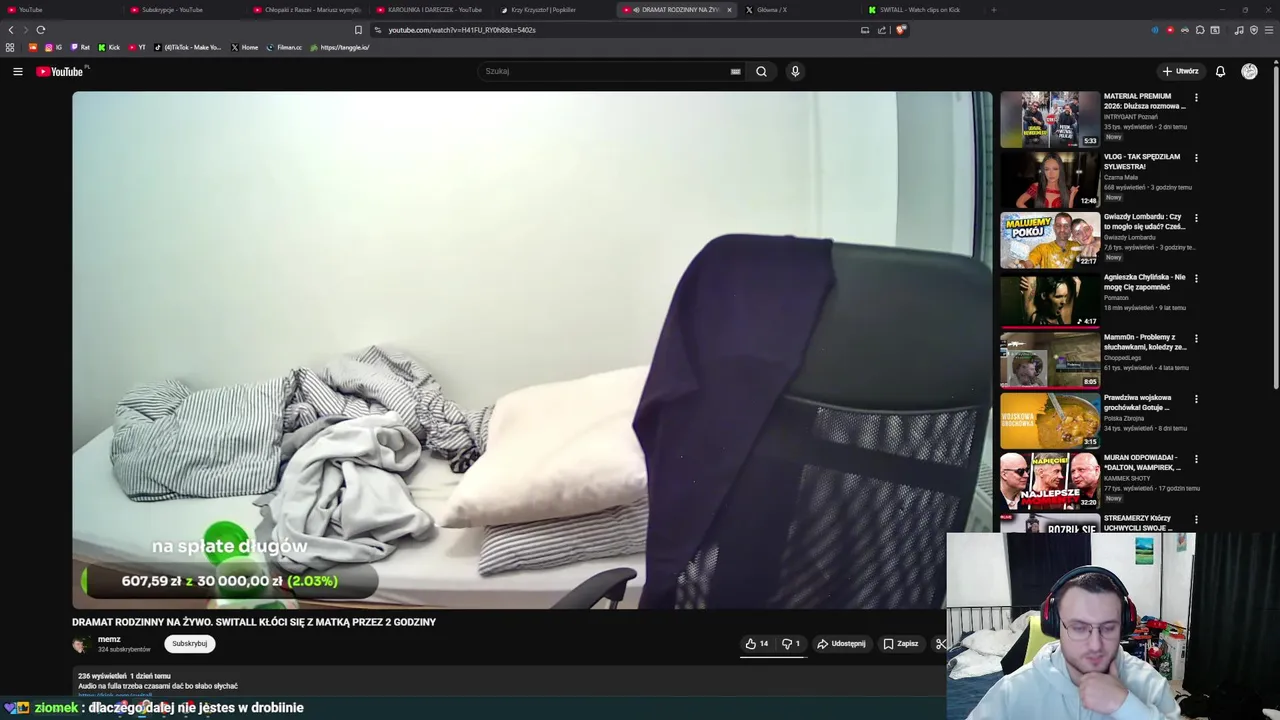
Task: Like the video with thumbs up
Action: click(757, 644)
